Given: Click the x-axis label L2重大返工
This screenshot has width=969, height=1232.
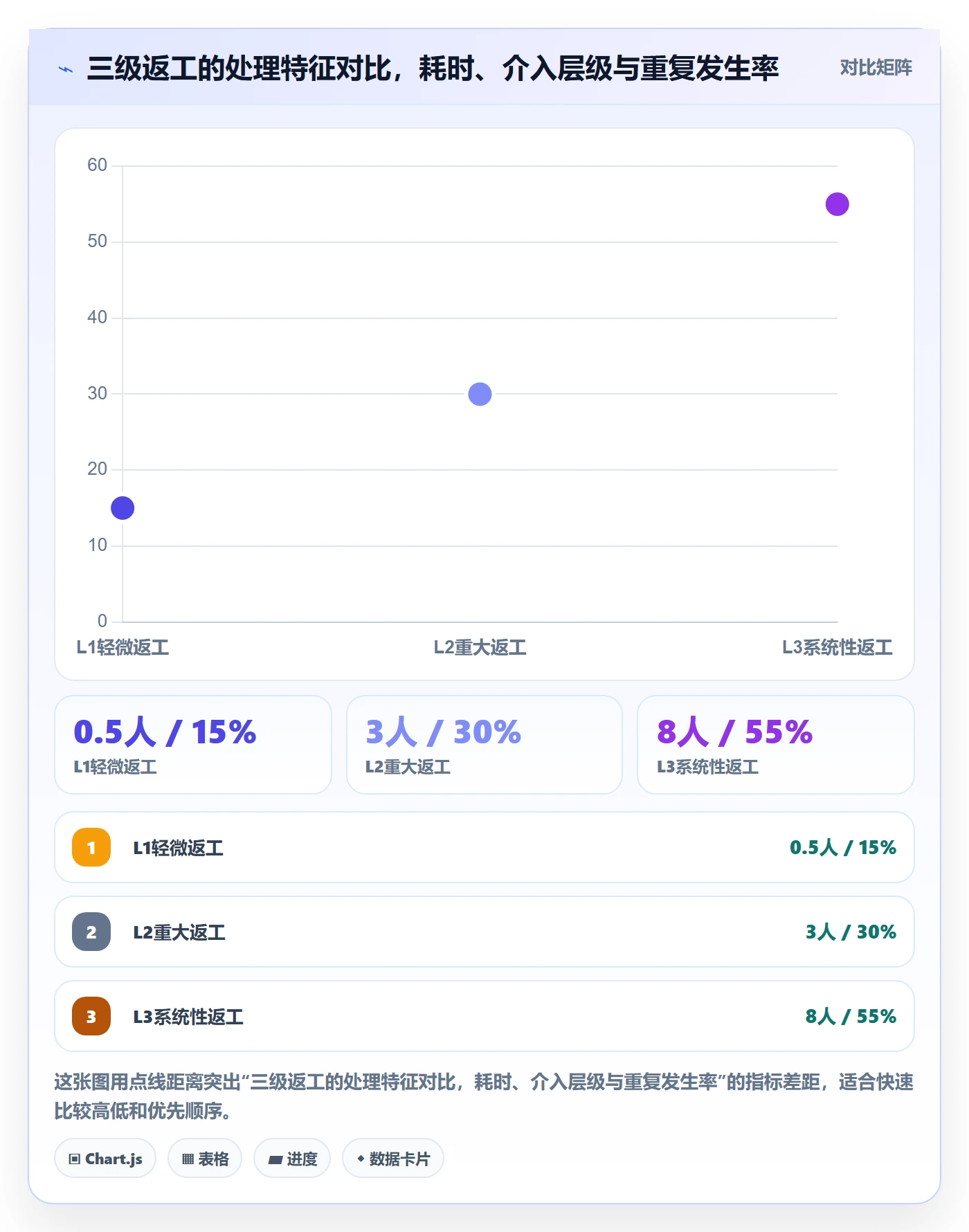Looking at the screenshot, I should (480, 648).
